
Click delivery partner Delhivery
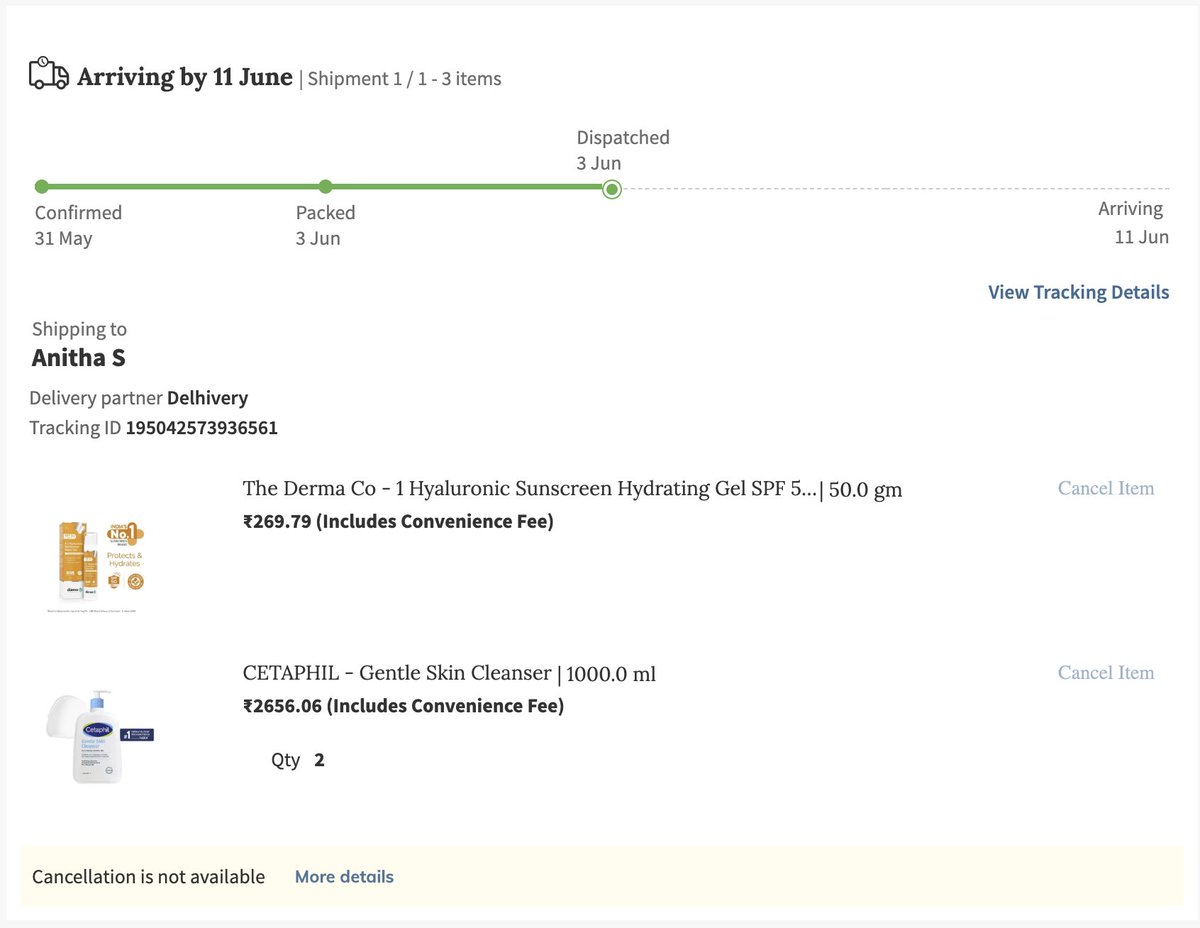click(207, 398)
